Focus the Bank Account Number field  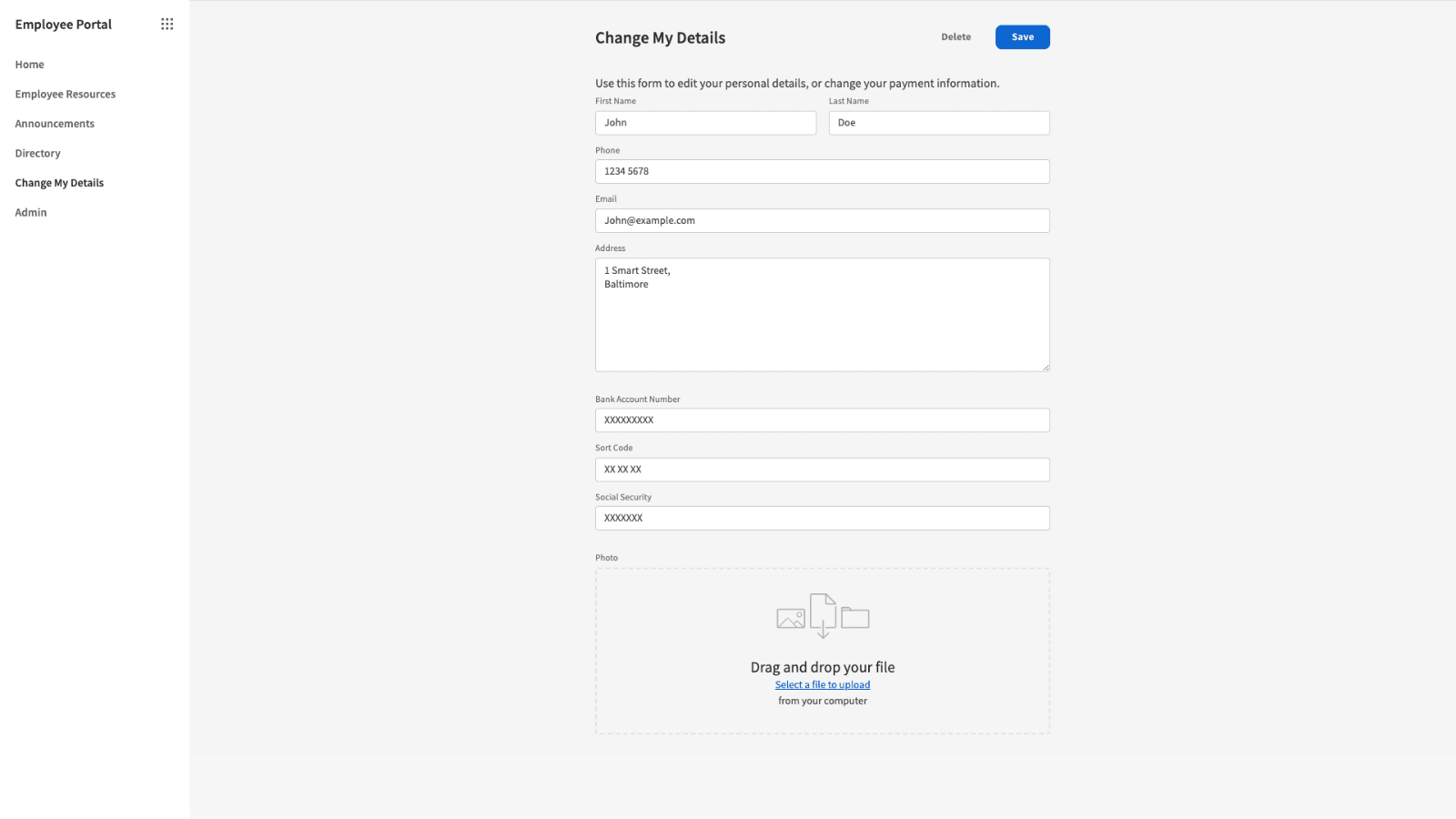pyautogui.click(x=823, y=420)
